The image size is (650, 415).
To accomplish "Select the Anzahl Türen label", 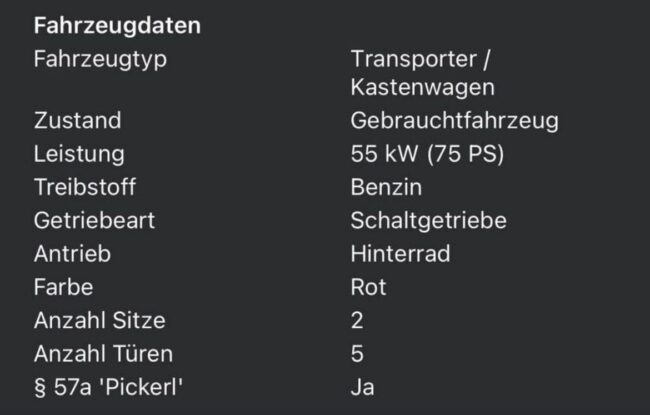I will click(104, 354).
